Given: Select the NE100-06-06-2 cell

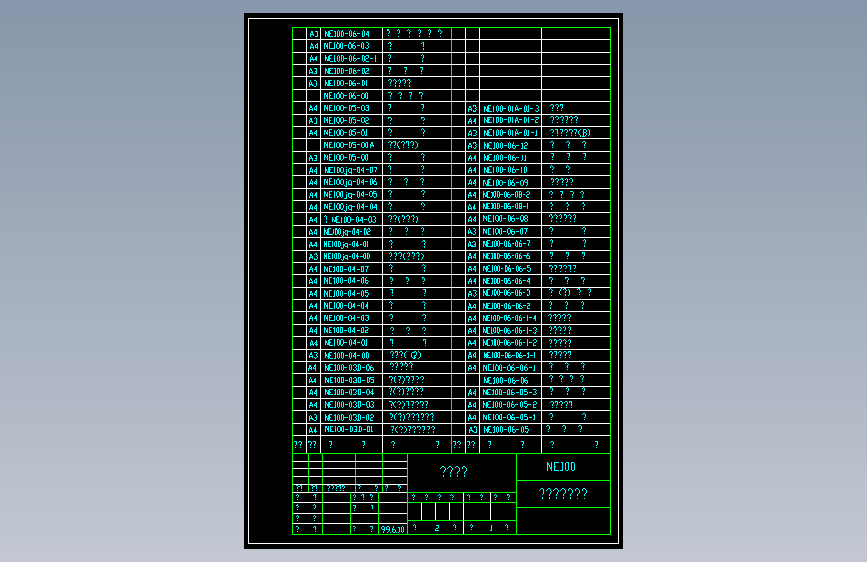Looking at the screenshot, I should point(510,306).
